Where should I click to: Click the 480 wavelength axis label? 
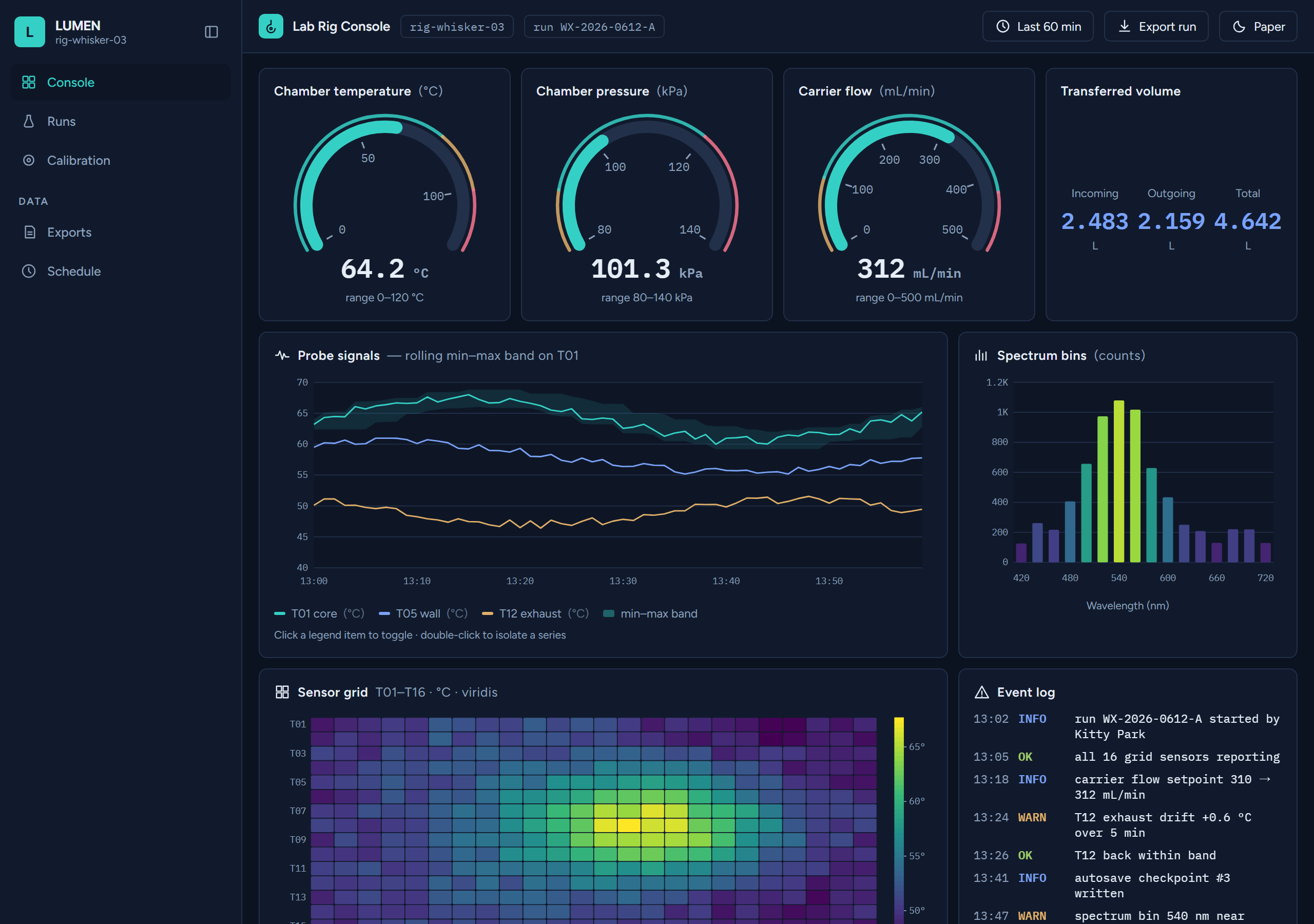[1070, 578]
